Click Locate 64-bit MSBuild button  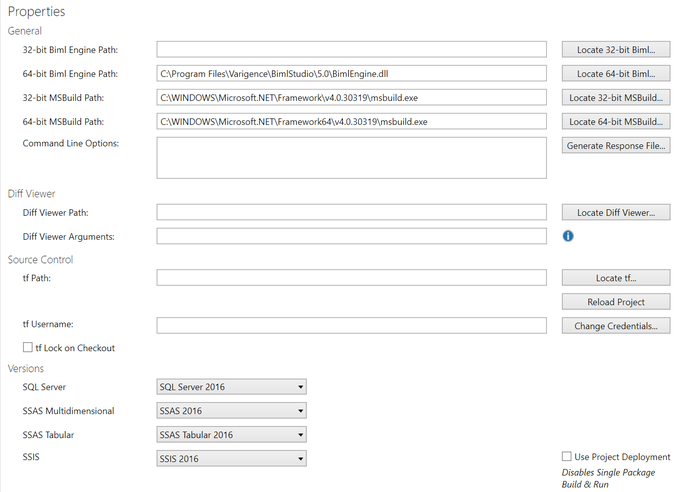coord(616,122)
